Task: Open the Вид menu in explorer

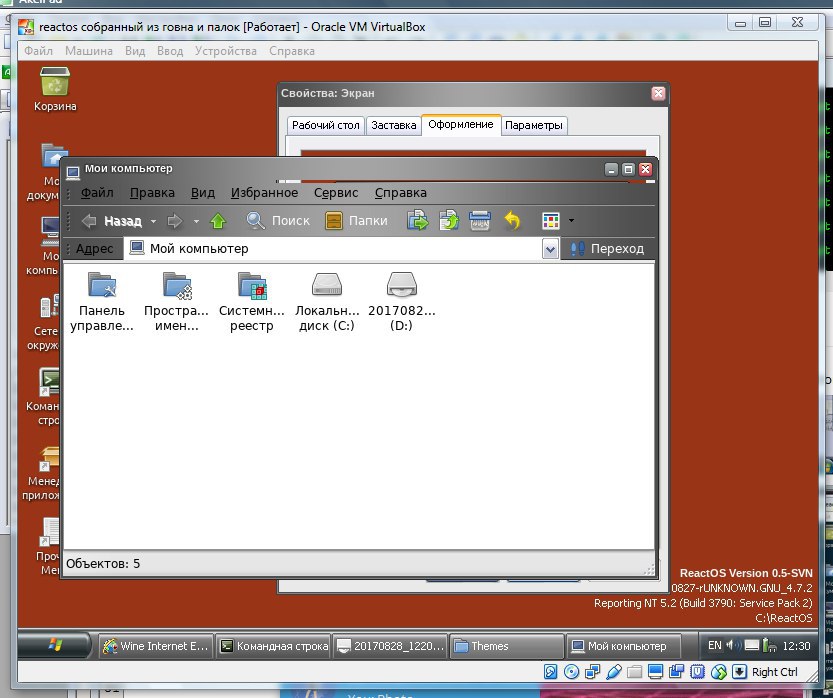Action: click(202, 193)
